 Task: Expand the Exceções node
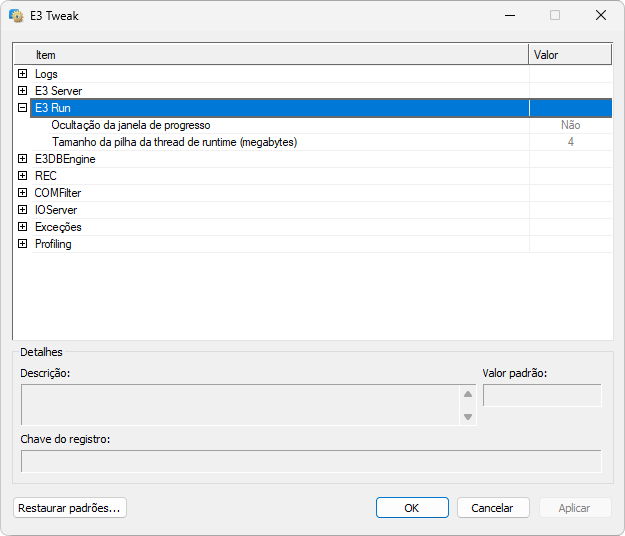coord(23,227)
